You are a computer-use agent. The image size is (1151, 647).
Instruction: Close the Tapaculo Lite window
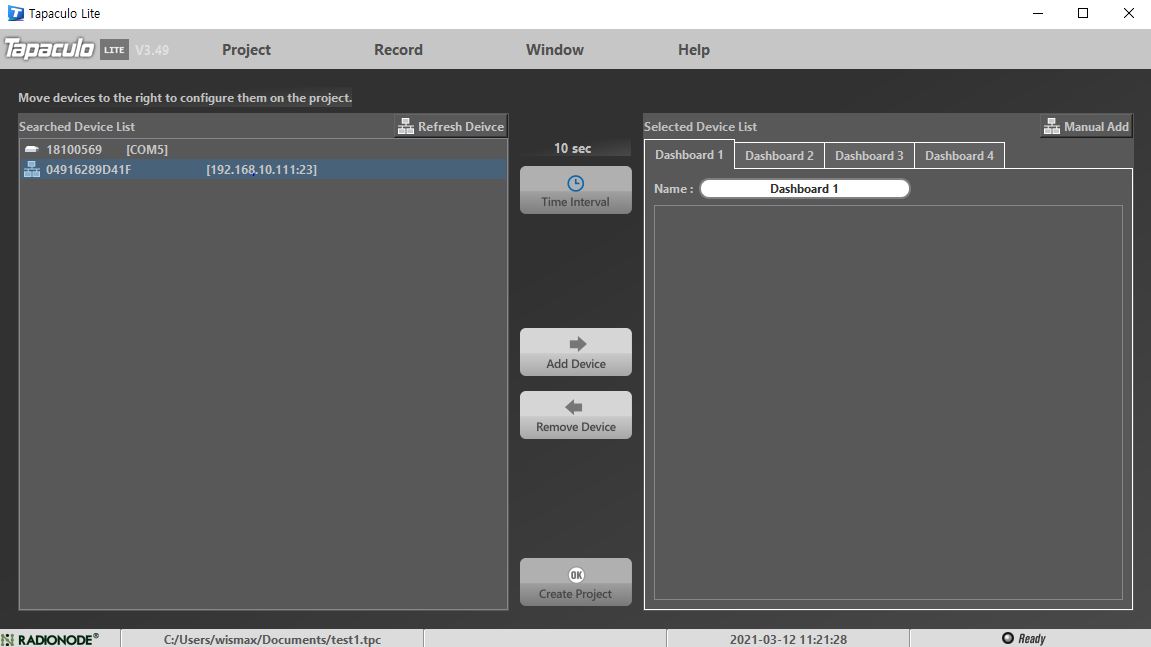tap(1129, 13)
